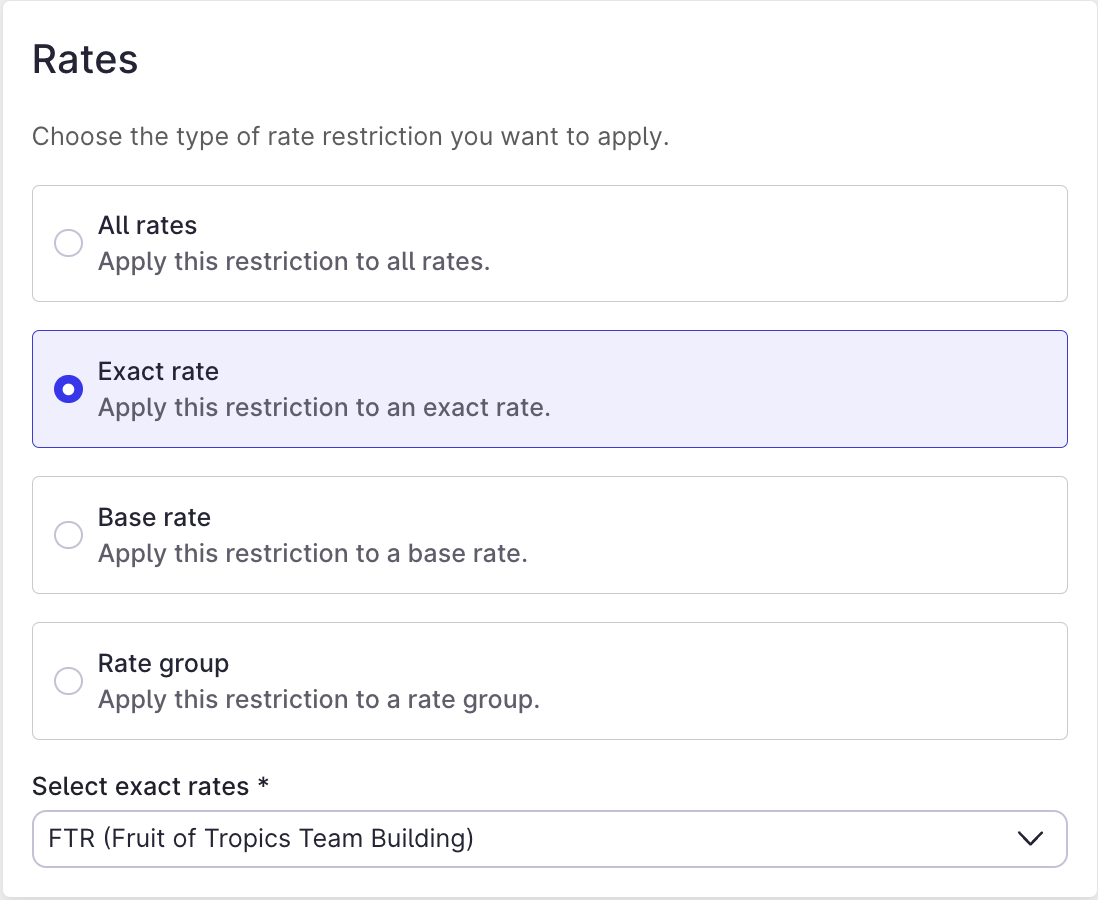Expand the dropdown chevron arrow
Viewport: 1098px width, 900px height.
[1030, 838]
